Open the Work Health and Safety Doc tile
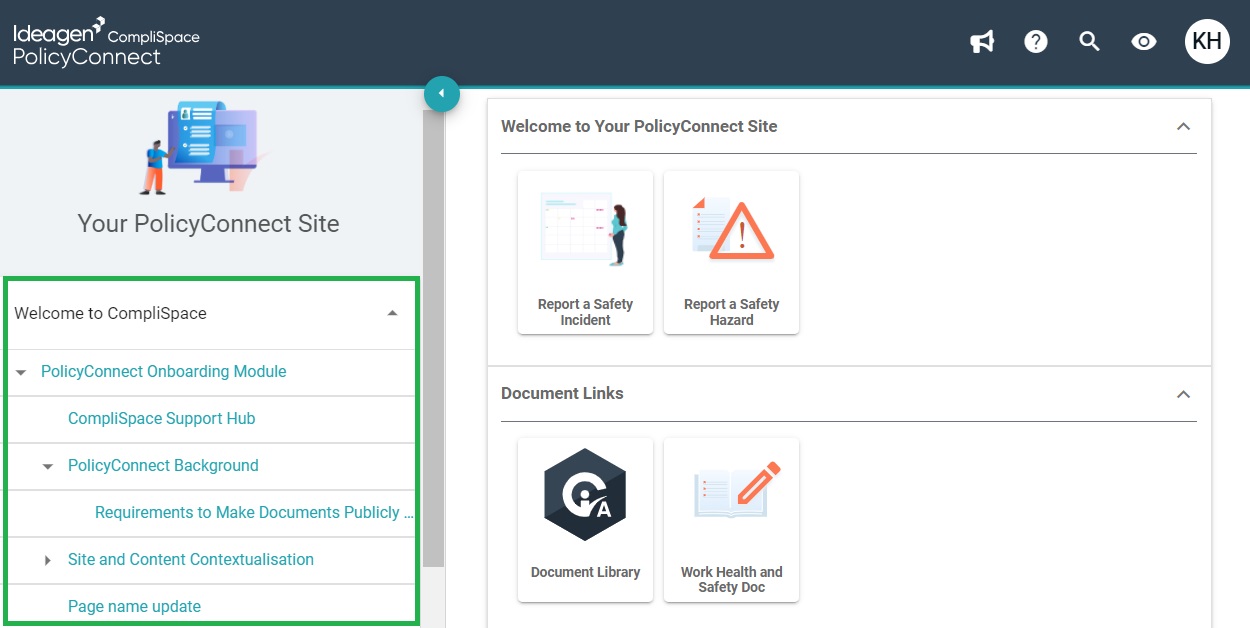 click(x=731, y=520)
